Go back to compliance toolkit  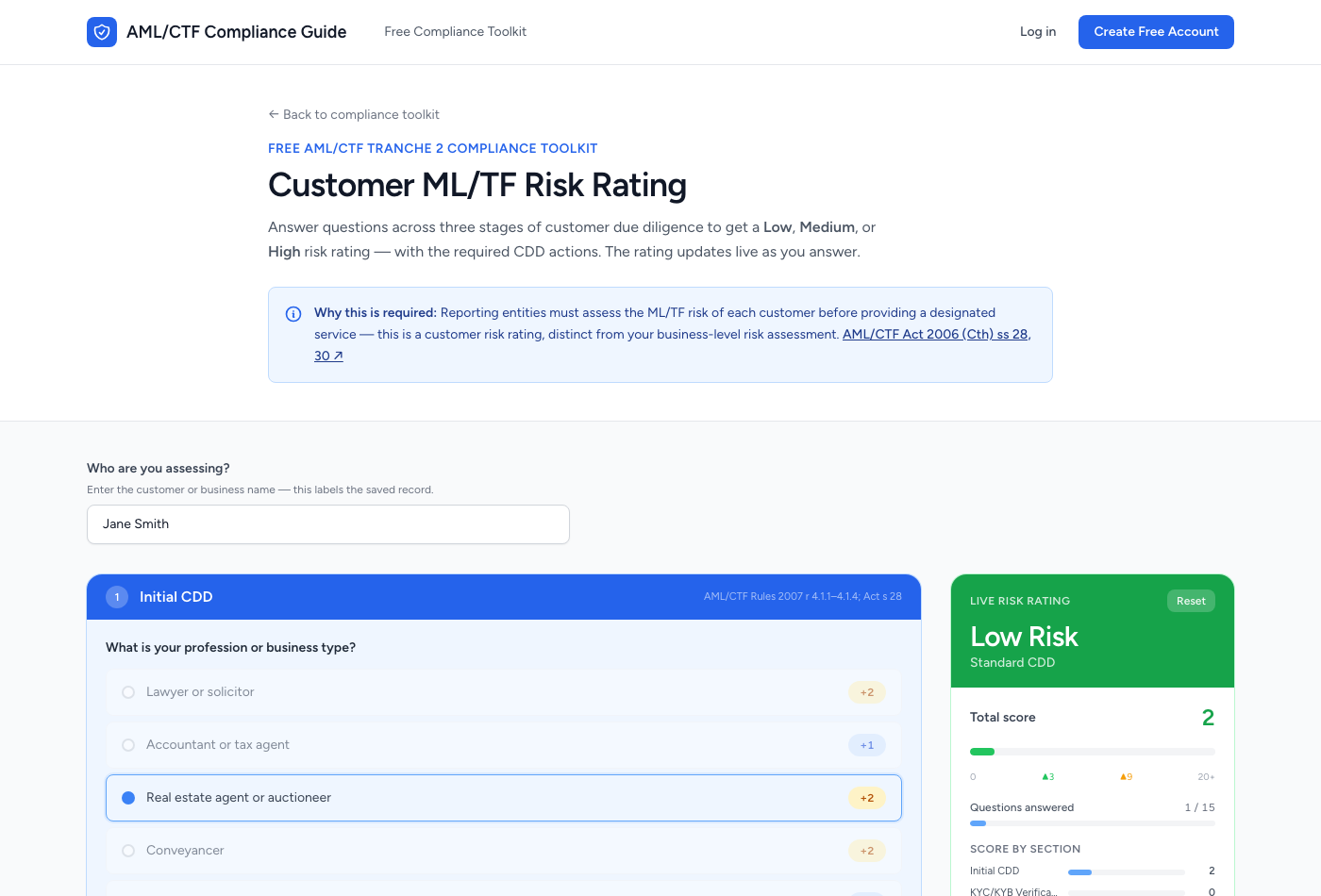pyautogui.click(x=354, y=114)
